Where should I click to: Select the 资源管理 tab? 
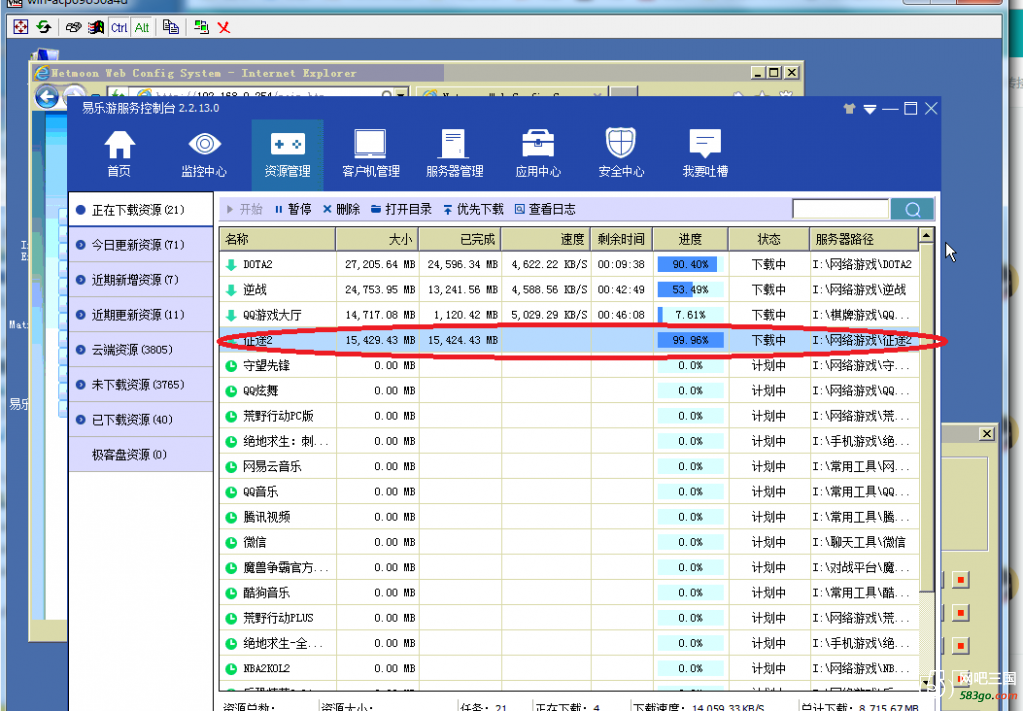287,154
